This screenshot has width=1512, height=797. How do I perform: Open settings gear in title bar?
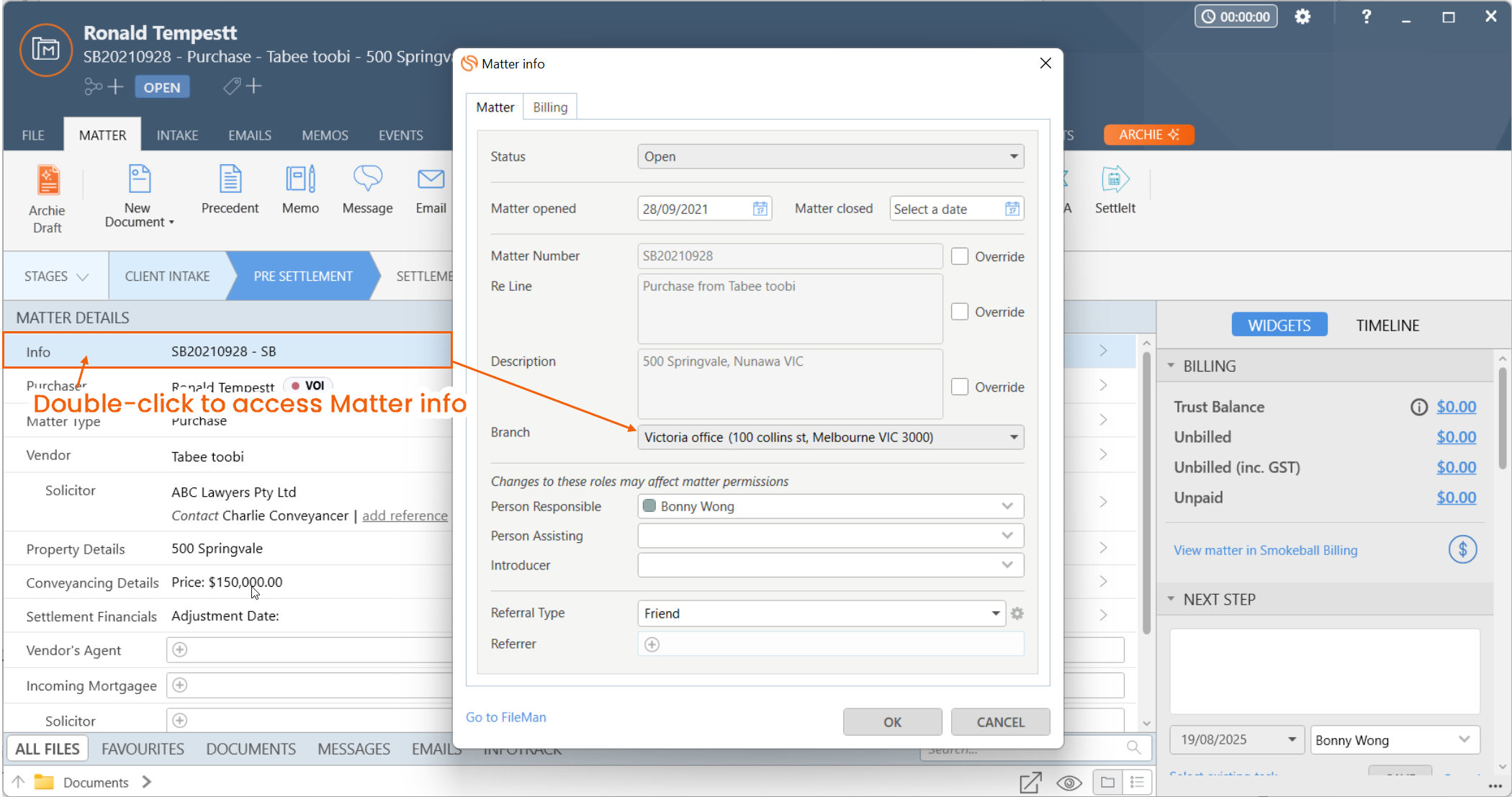[x=1302, y=17]
